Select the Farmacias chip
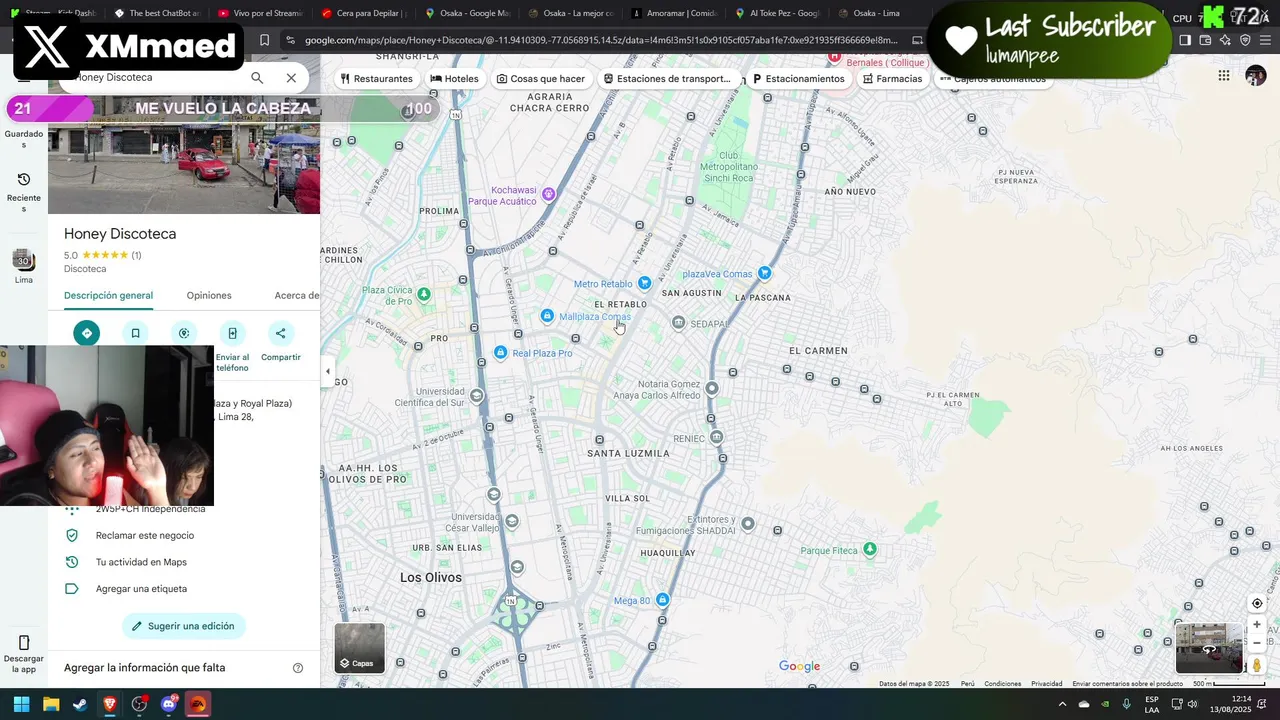The image size is (1280, 720). (x=892, y=79)
